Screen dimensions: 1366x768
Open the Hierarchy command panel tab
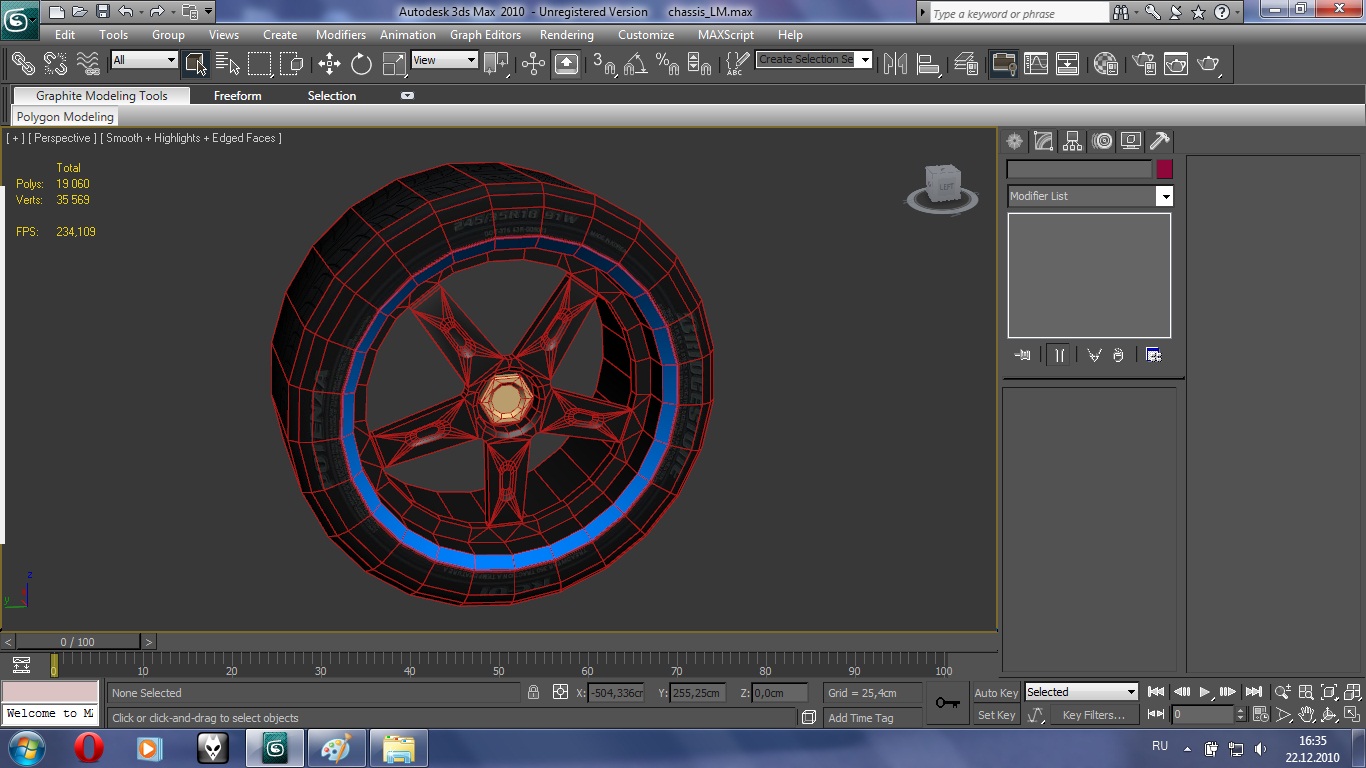coord(1072,141)
